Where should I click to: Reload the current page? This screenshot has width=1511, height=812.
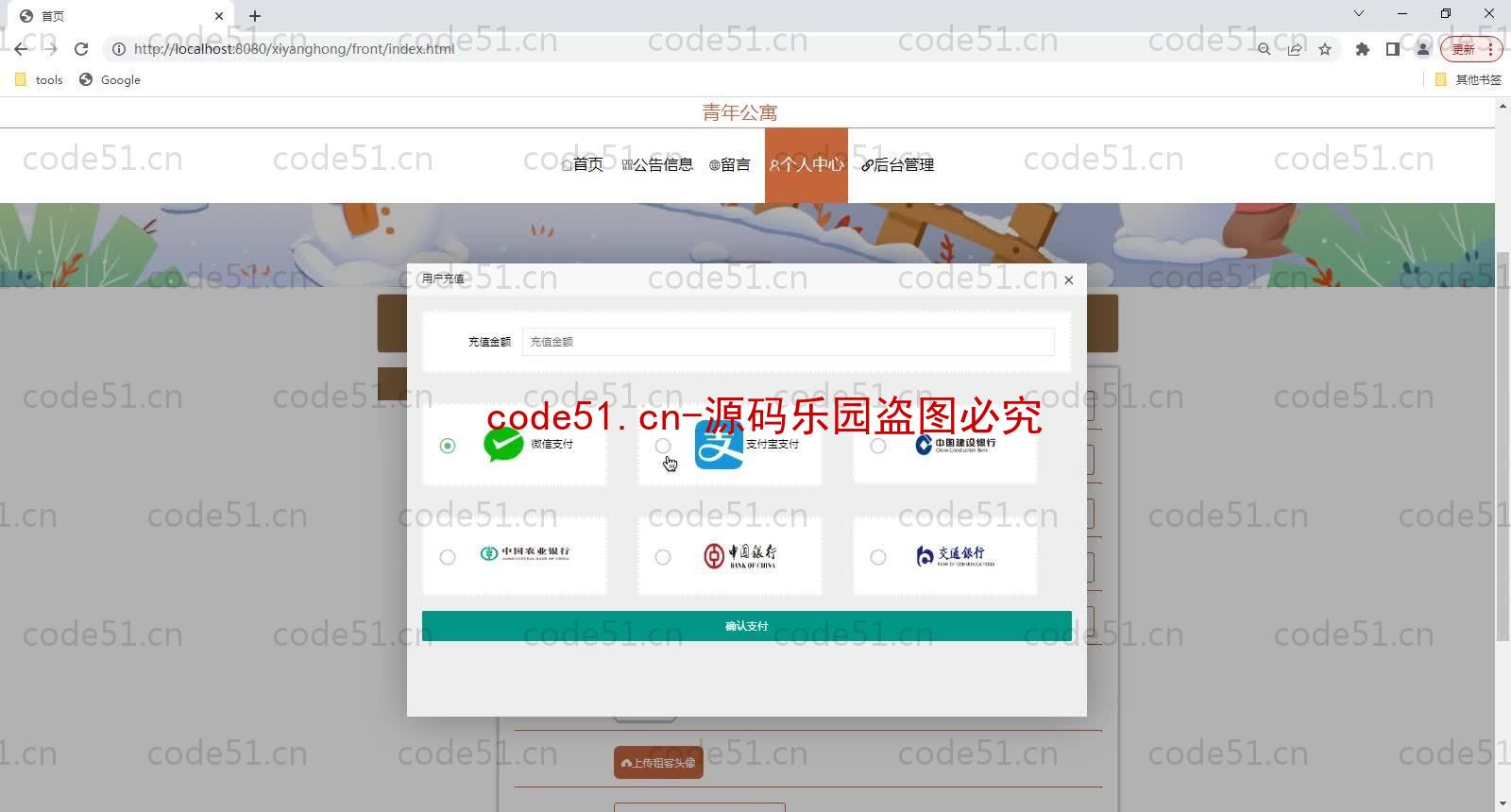click(x=81, y=49)
